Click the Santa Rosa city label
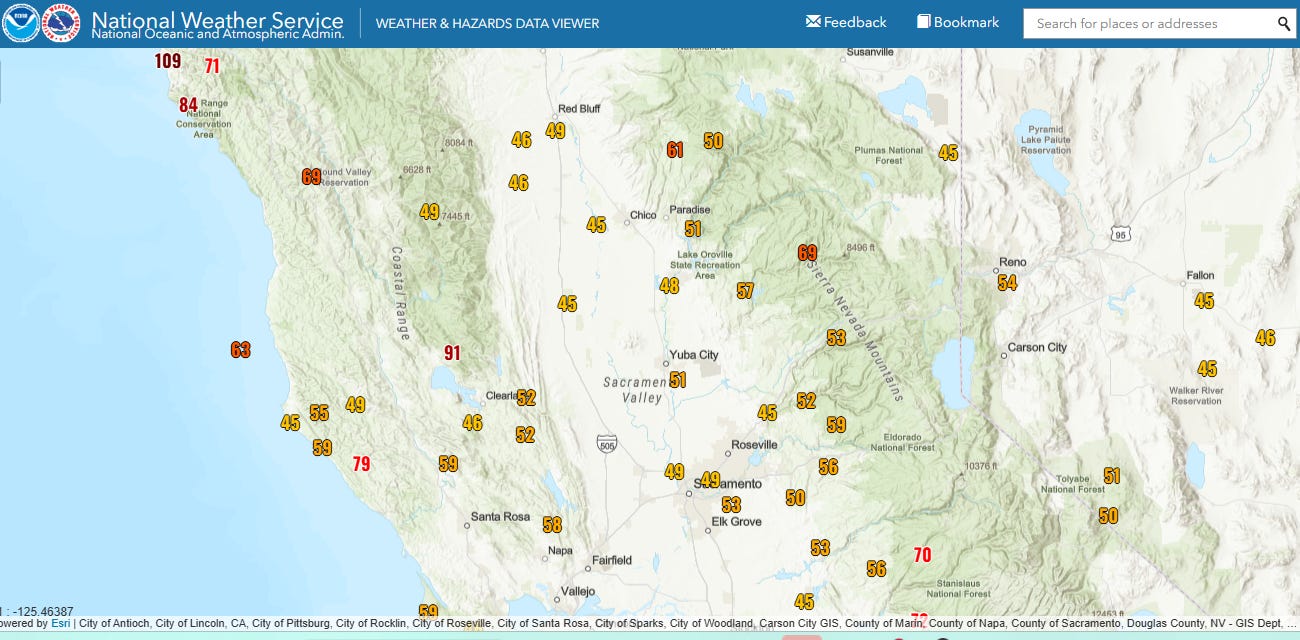1300x640 pixels. coord(500,517)
